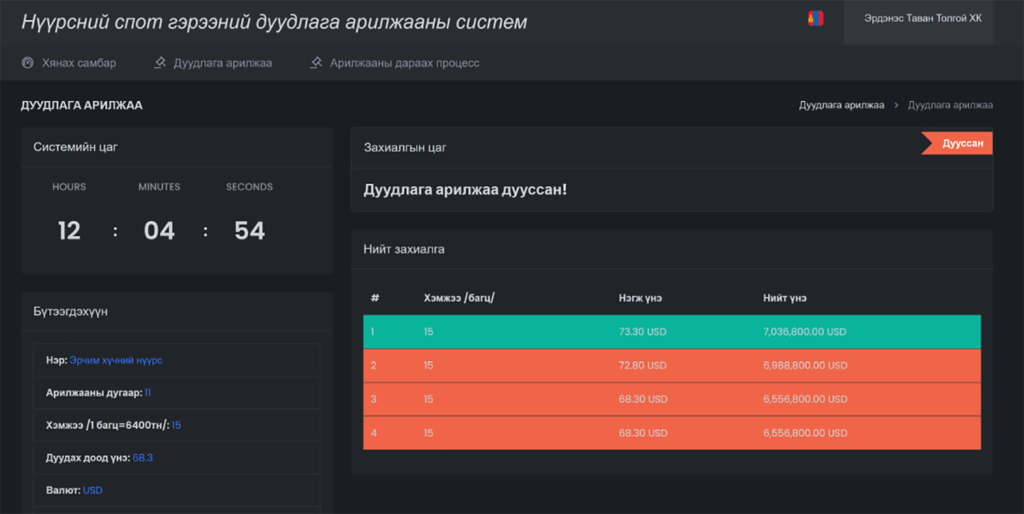The width and height of the screenshot is (1024, 514).
Task: Open the Хянах самбар menu item
Action: [x=78, y=63]
